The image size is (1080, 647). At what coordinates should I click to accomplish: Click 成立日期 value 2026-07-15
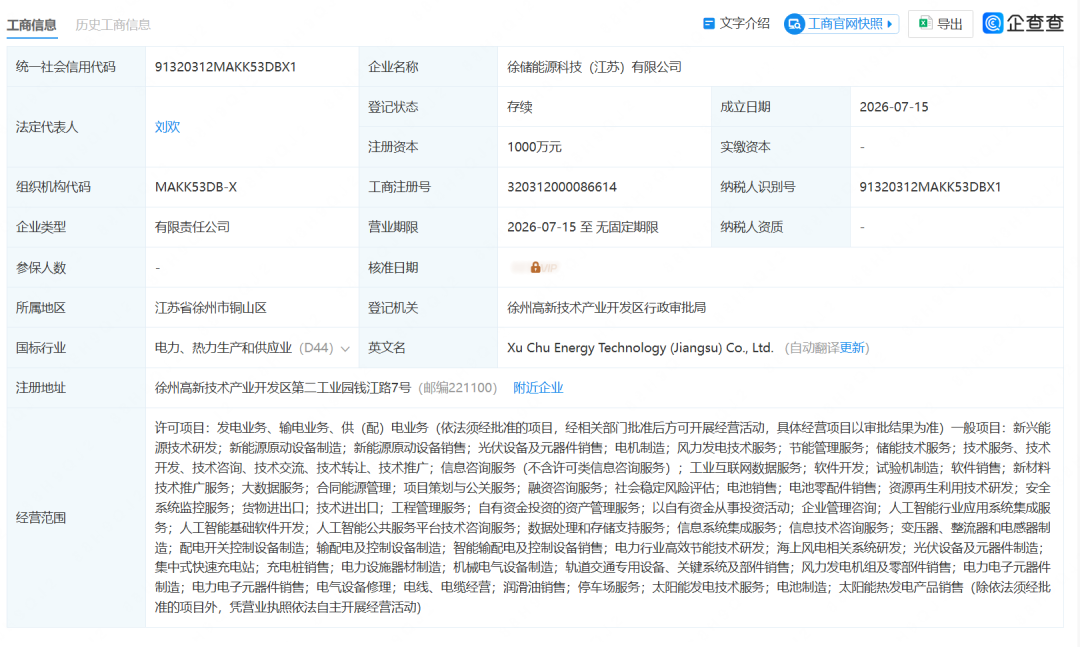click(893, 107)
